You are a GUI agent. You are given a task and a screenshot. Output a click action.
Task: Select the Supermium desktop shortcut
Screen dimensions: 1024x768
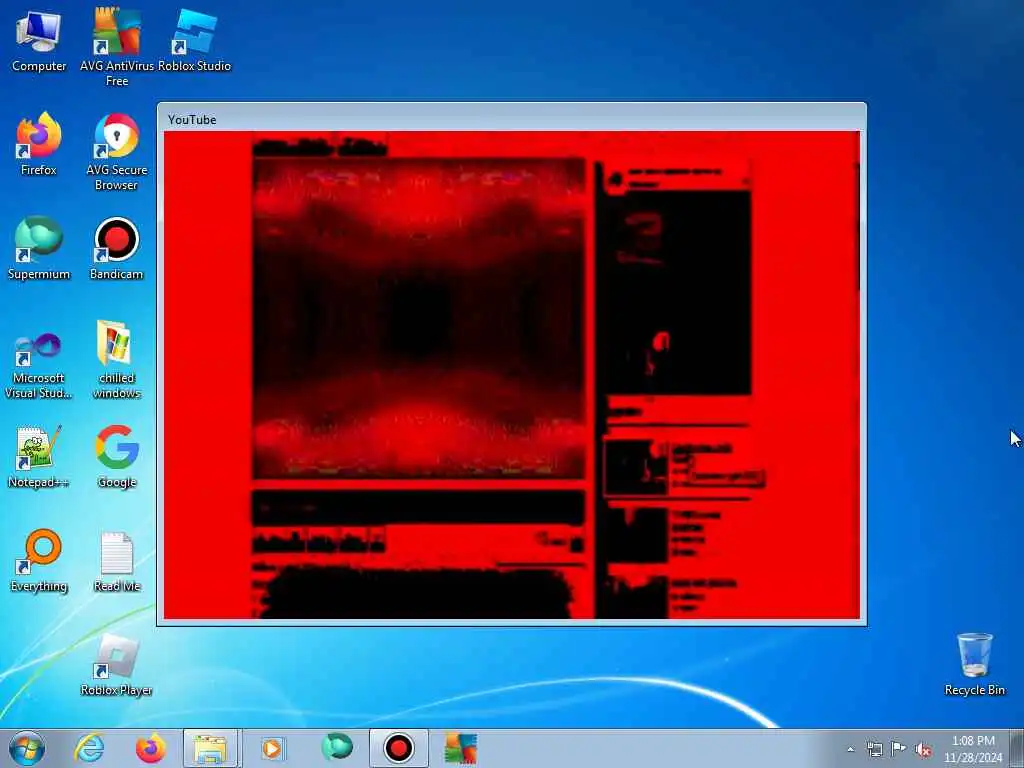tap(39, 248)
